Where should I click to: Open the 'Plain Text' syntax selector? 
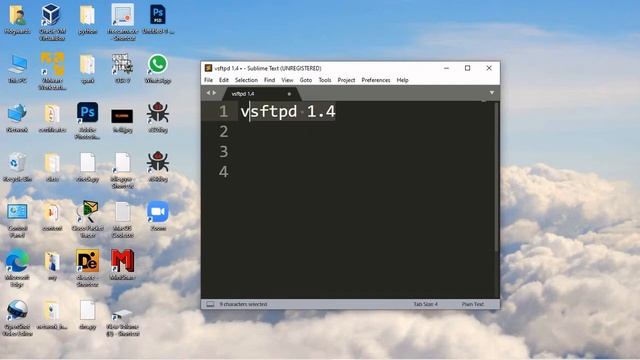pyautogui.click(x=473, y=304)
